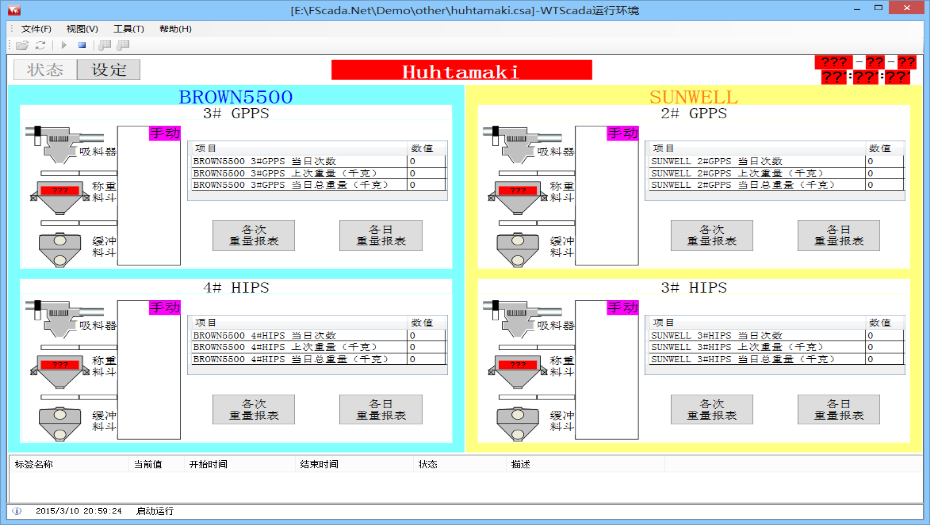This screenshot has height=526, width=931.
Task: Select row SUNWELL 2#GPPS 上次重量（千克）
Action: tap(777, 173)
